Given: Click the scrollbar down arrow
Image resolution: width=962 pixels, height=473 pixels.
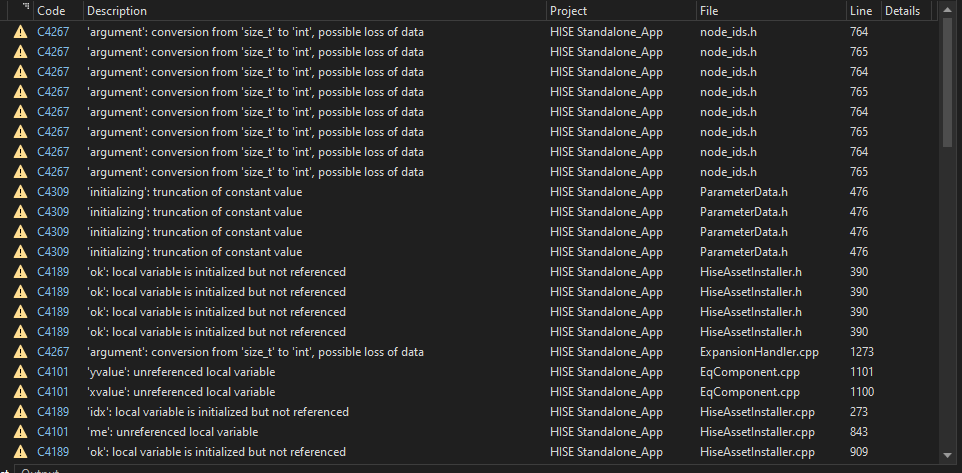Looking at the screenshot, I should pos(948,455).
